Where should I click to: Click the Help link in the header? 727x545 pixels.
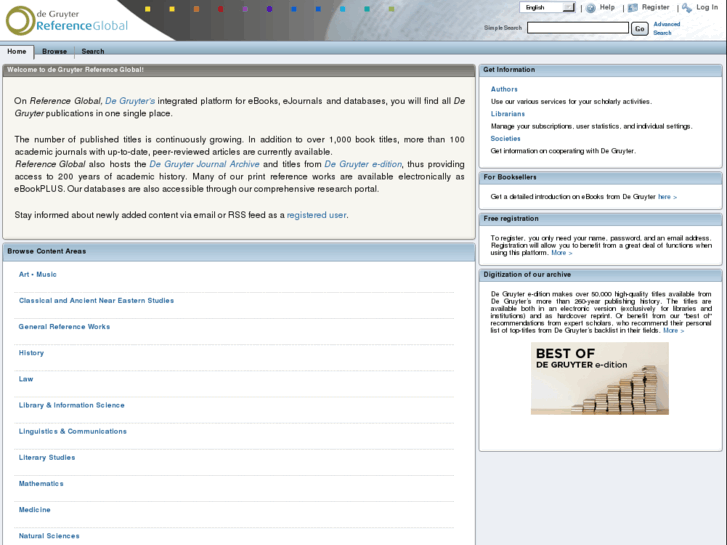tap(607, 7)
